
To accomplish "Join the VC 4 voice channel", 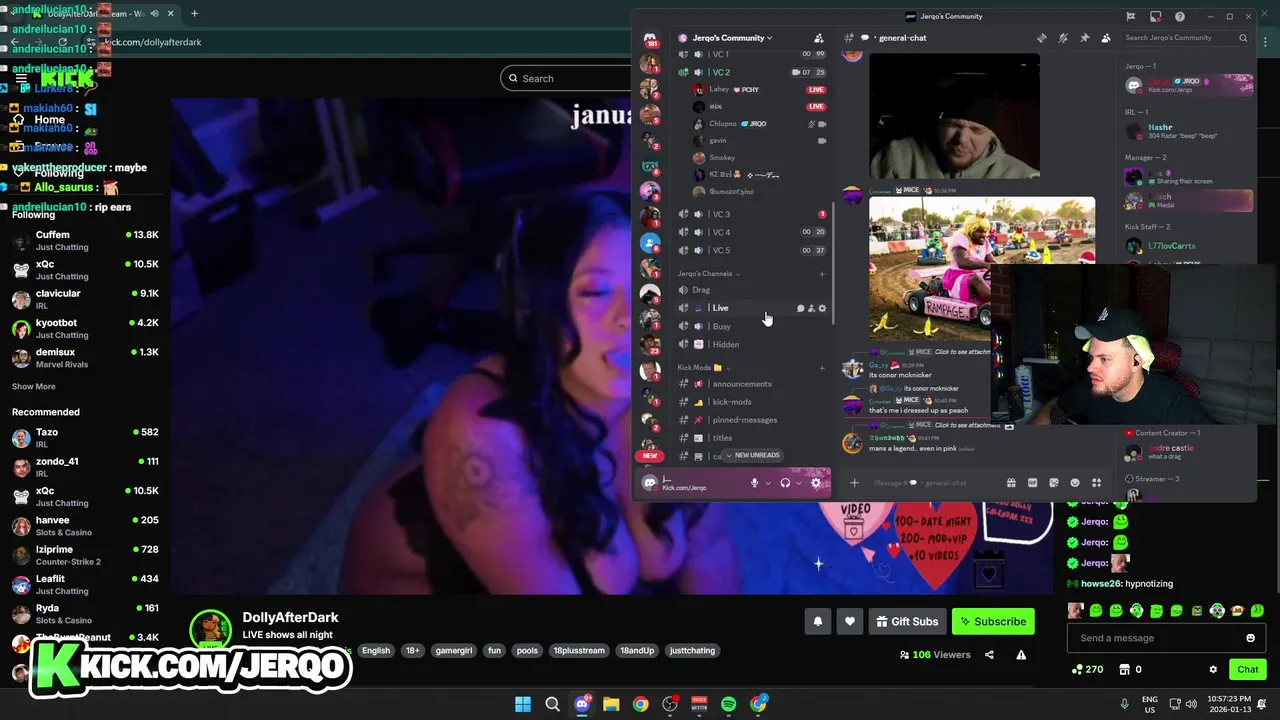I will [x=752, y=232].
